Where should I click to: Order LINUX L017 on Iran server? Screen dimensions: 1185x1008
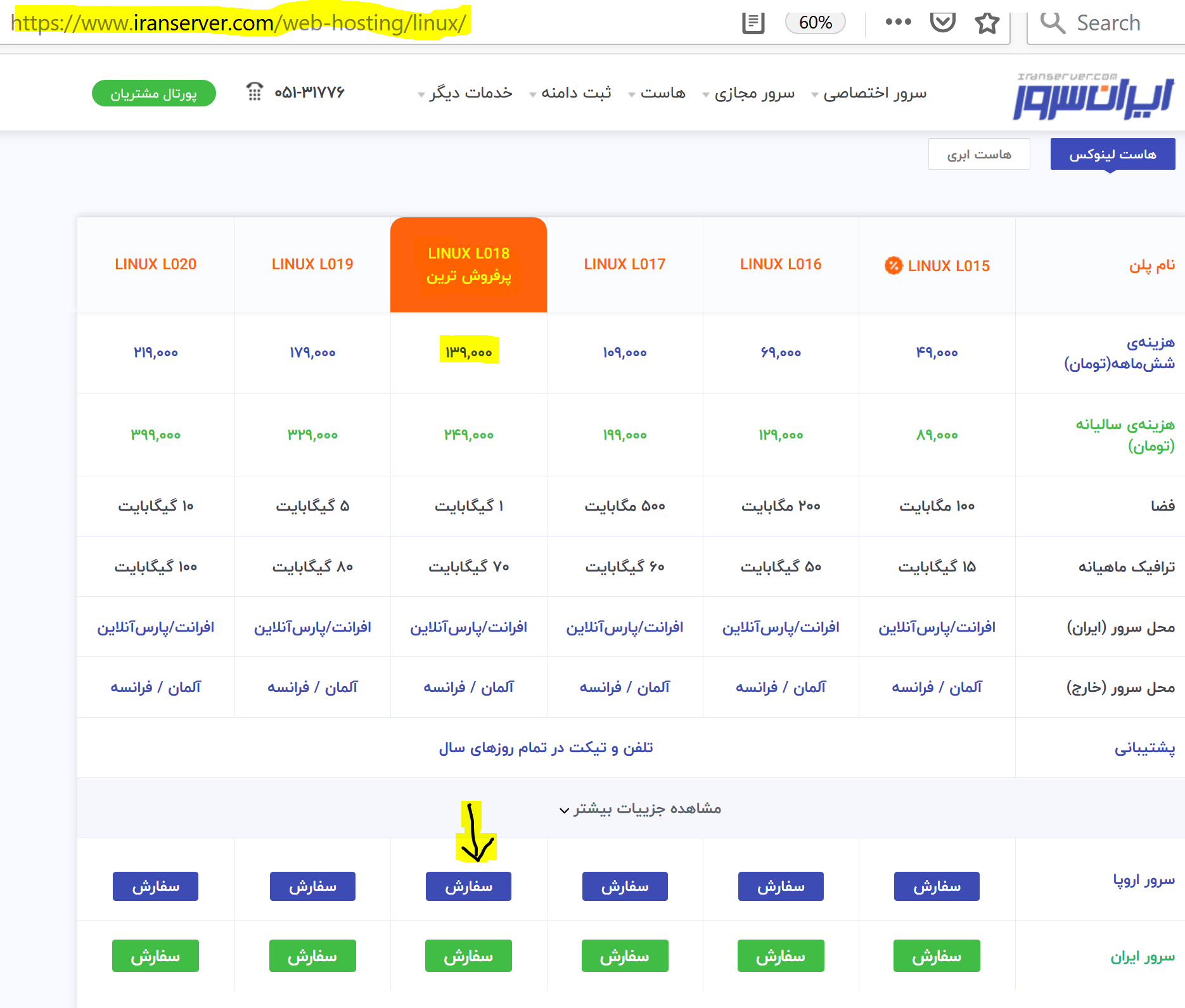click(625, 956)
